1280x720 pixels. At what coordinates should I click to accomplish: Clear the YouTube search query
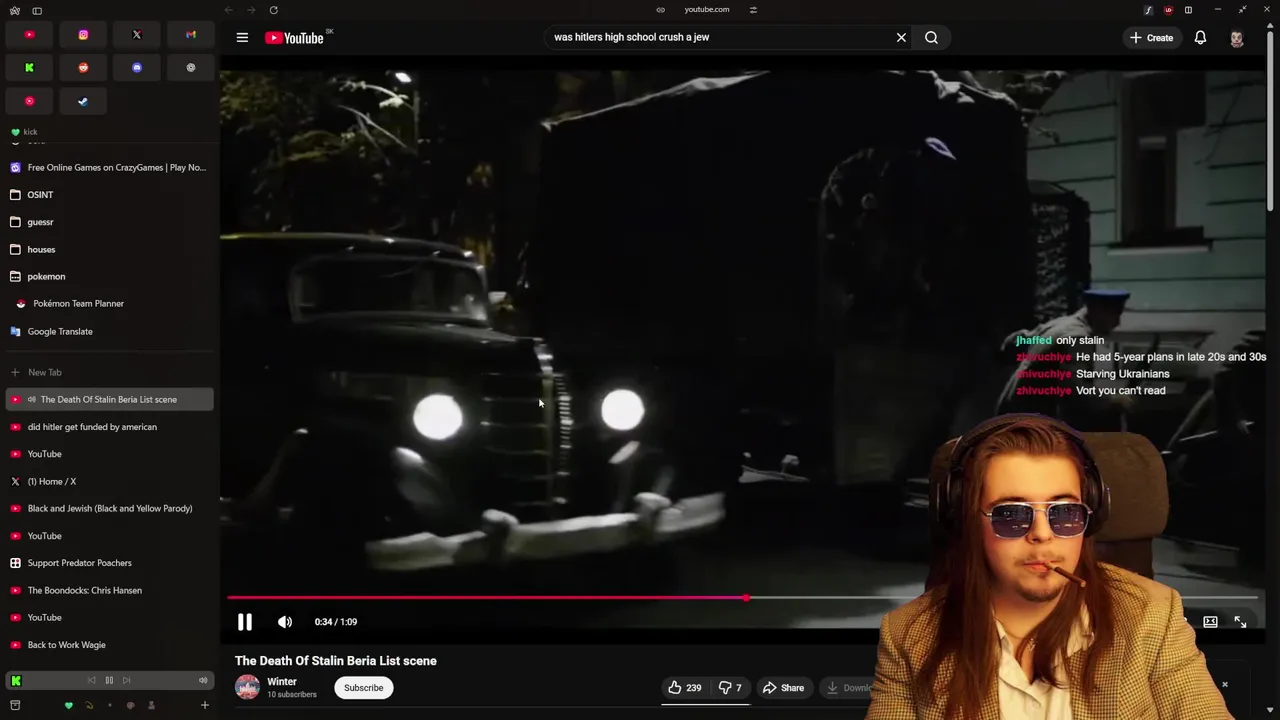[901, 38]
